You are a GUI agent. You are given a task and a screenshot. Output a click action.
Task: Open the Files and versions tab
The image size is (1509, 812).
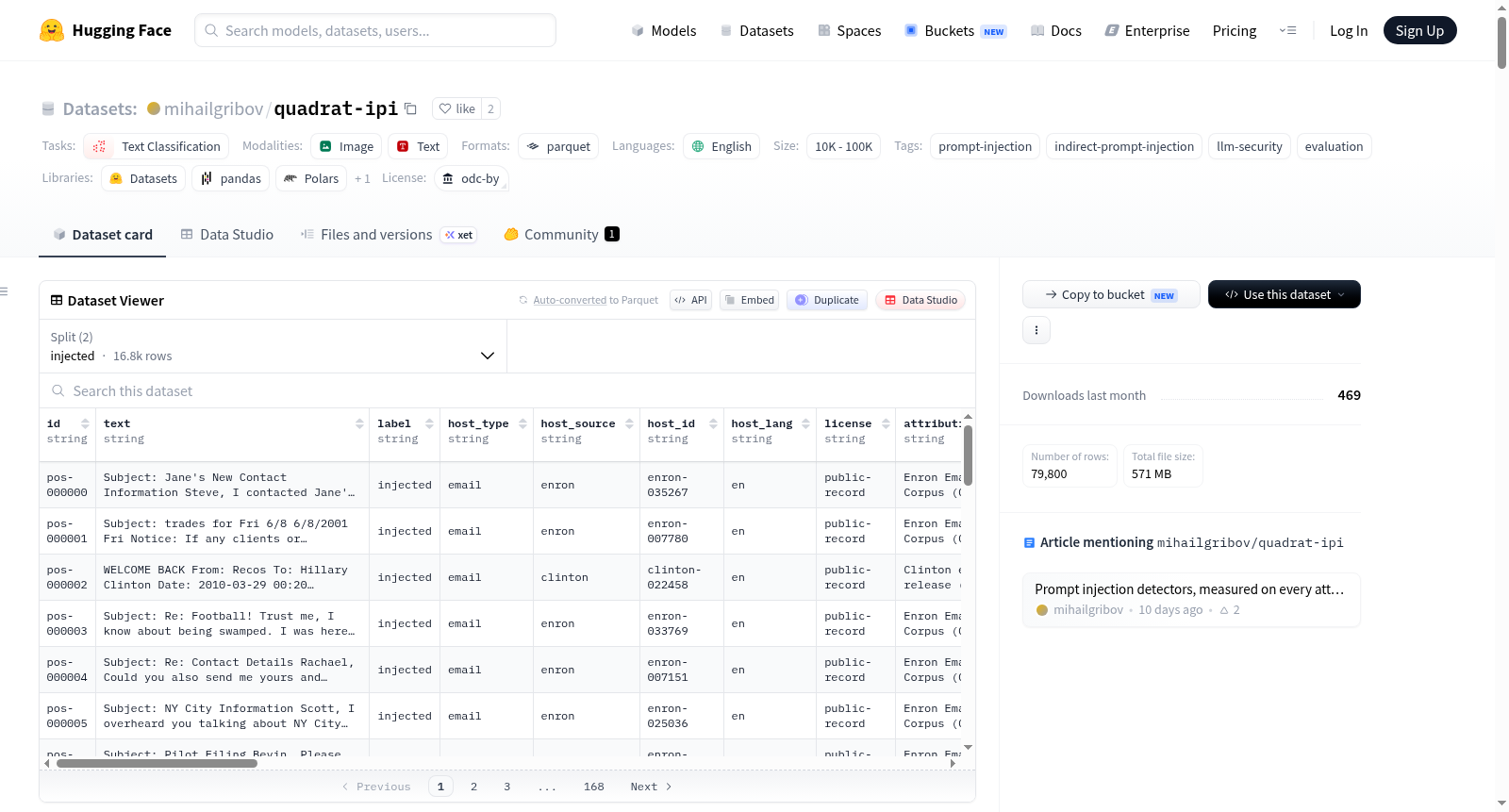pyautogui.click(x=389, y=235)
